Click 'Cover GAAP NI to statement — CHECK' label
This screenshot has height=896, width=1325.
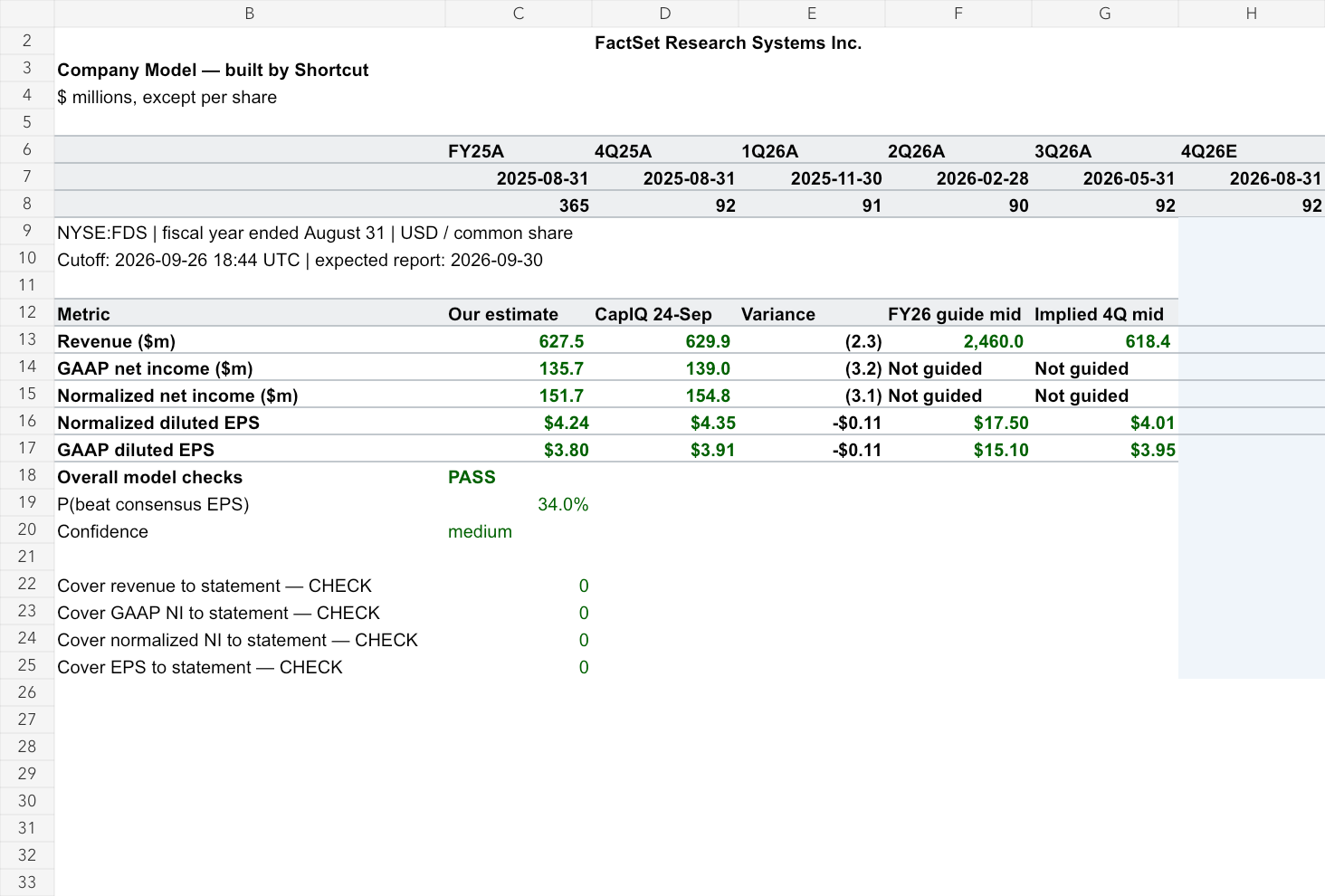coord(218,613)
